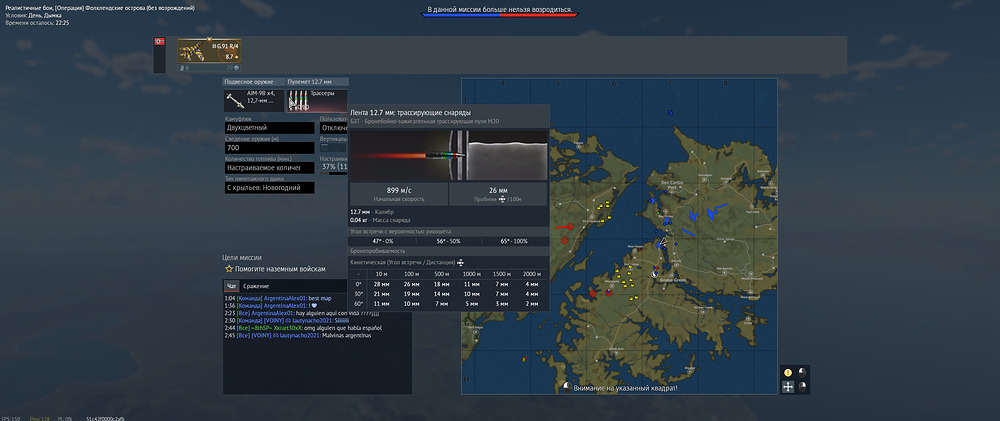Click the Пулемёт 12.7 мм header

pyautogui.click(x=317, y=82)
